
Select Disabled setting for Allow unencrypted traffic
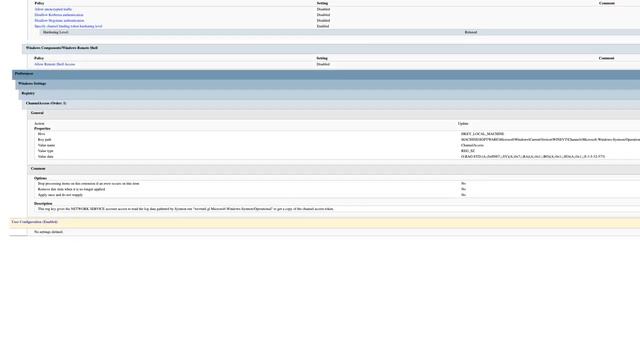coord(323,9)
